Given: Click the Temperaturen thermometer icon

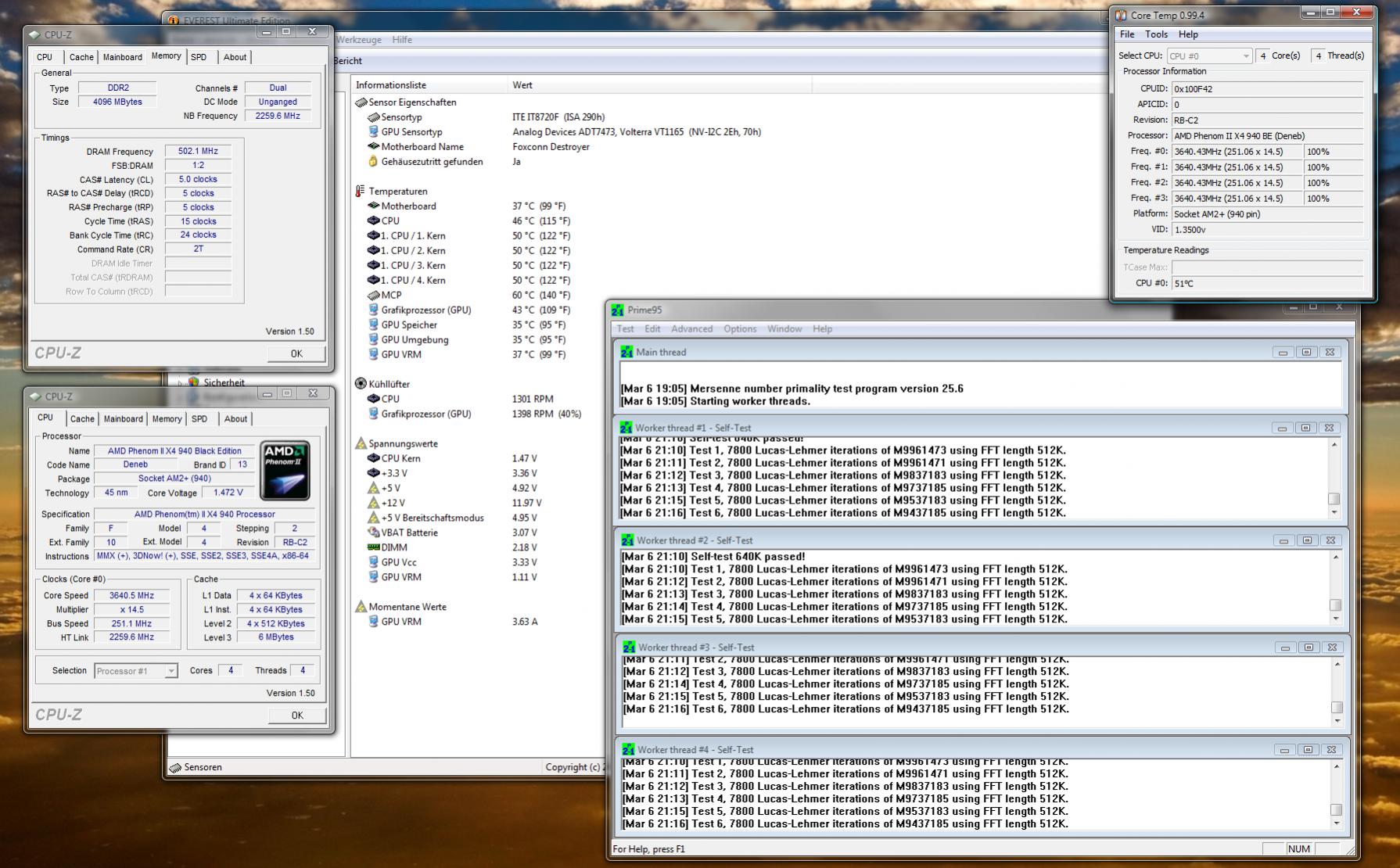Looking at the screenshot, I should point(361,192).
